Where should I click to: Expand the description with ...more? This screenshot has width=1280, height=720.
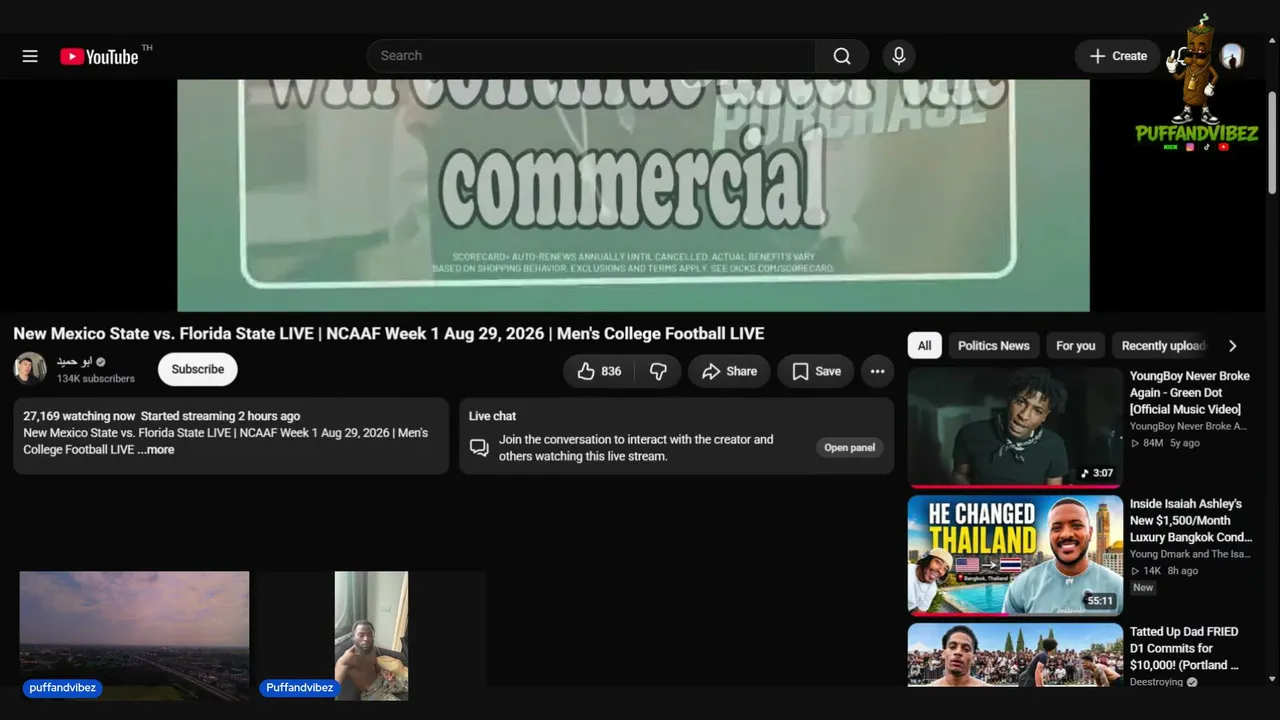tap(156, 450)
